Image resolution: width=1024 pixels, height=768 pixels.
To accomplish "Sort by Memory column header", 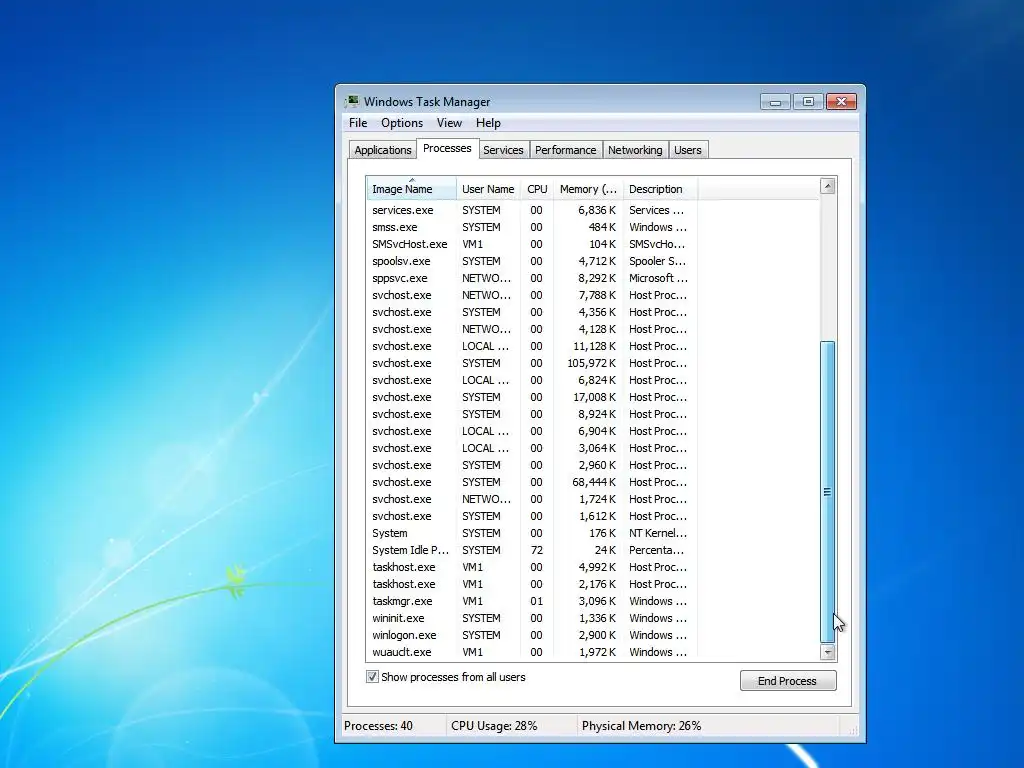I will pyautogui.click(x=588, y=189).
